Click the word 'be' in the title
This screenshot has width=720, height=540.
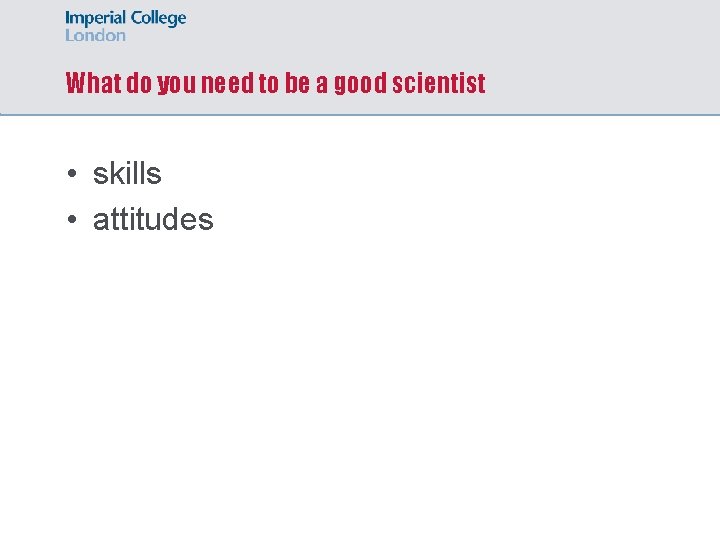[297, 83]
